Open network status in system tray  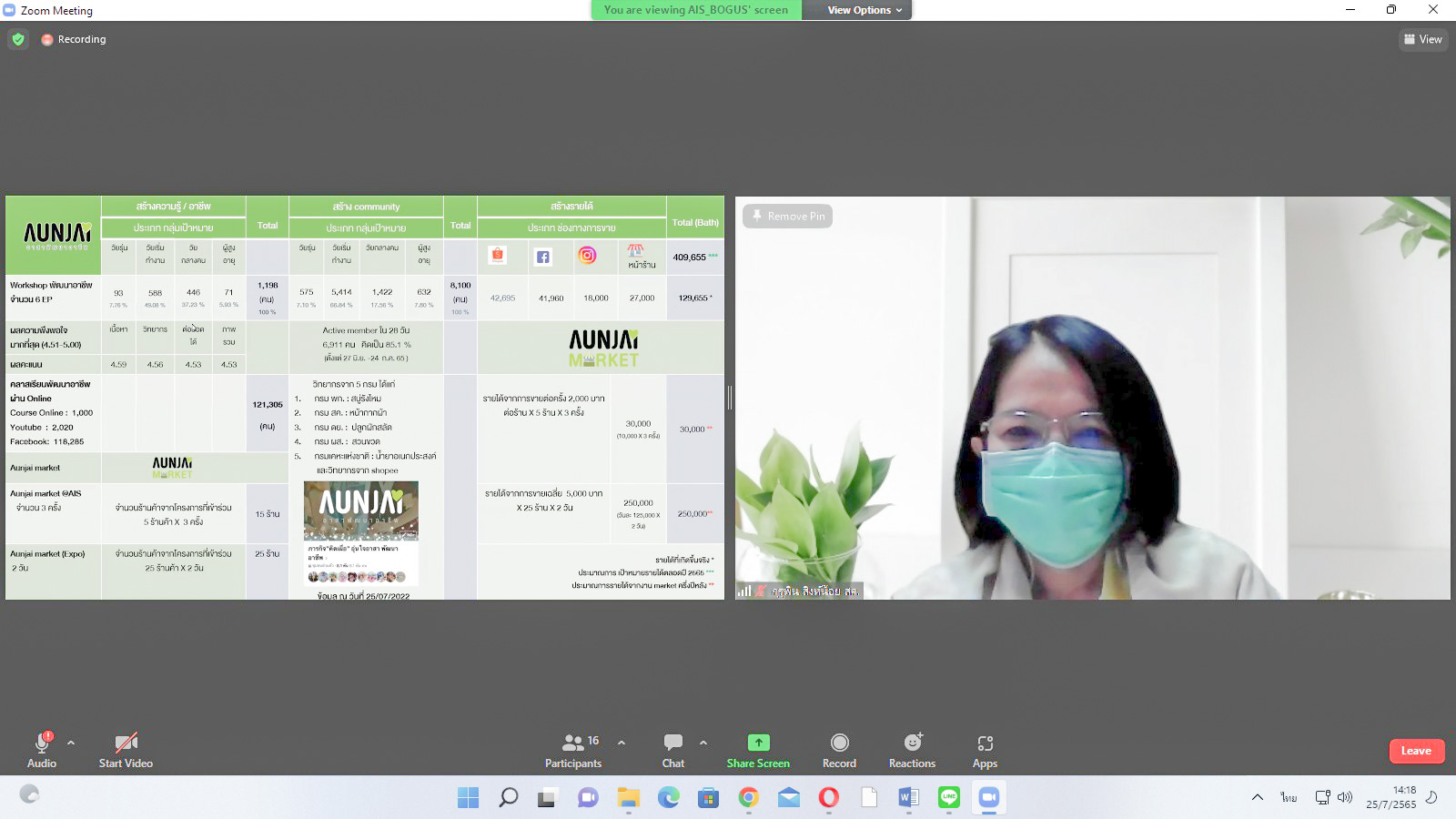1323,797
